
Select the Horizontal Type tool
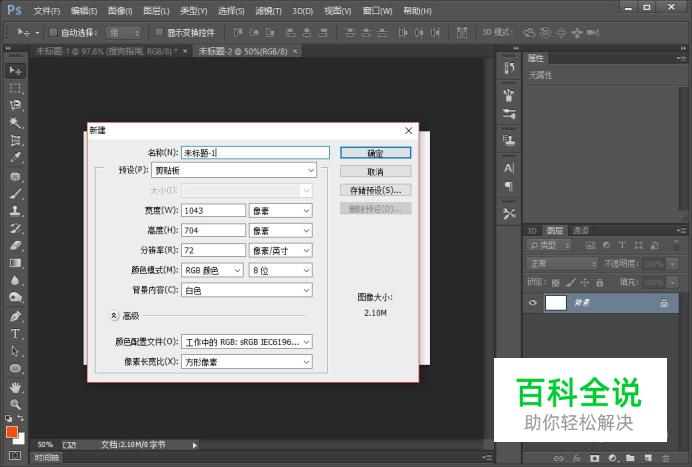[15, 334]
